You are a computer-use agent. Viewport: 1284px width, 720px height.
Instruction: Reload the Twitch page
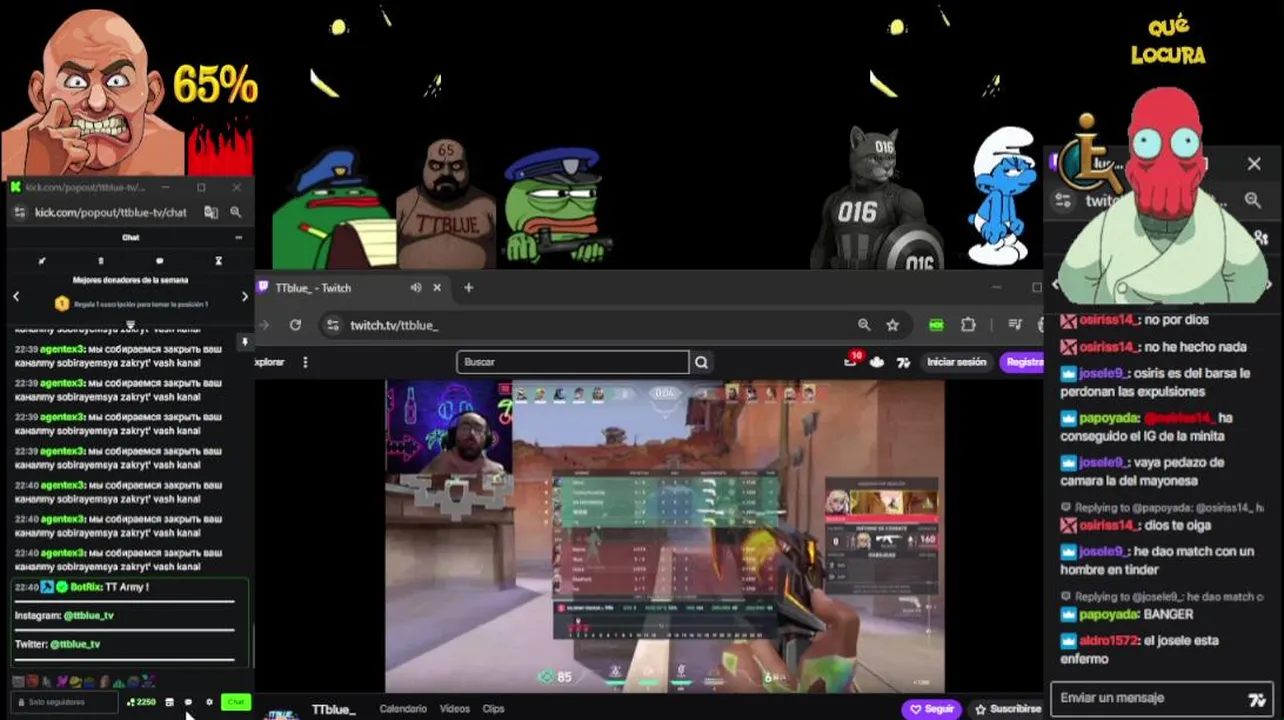click(295, 325)
